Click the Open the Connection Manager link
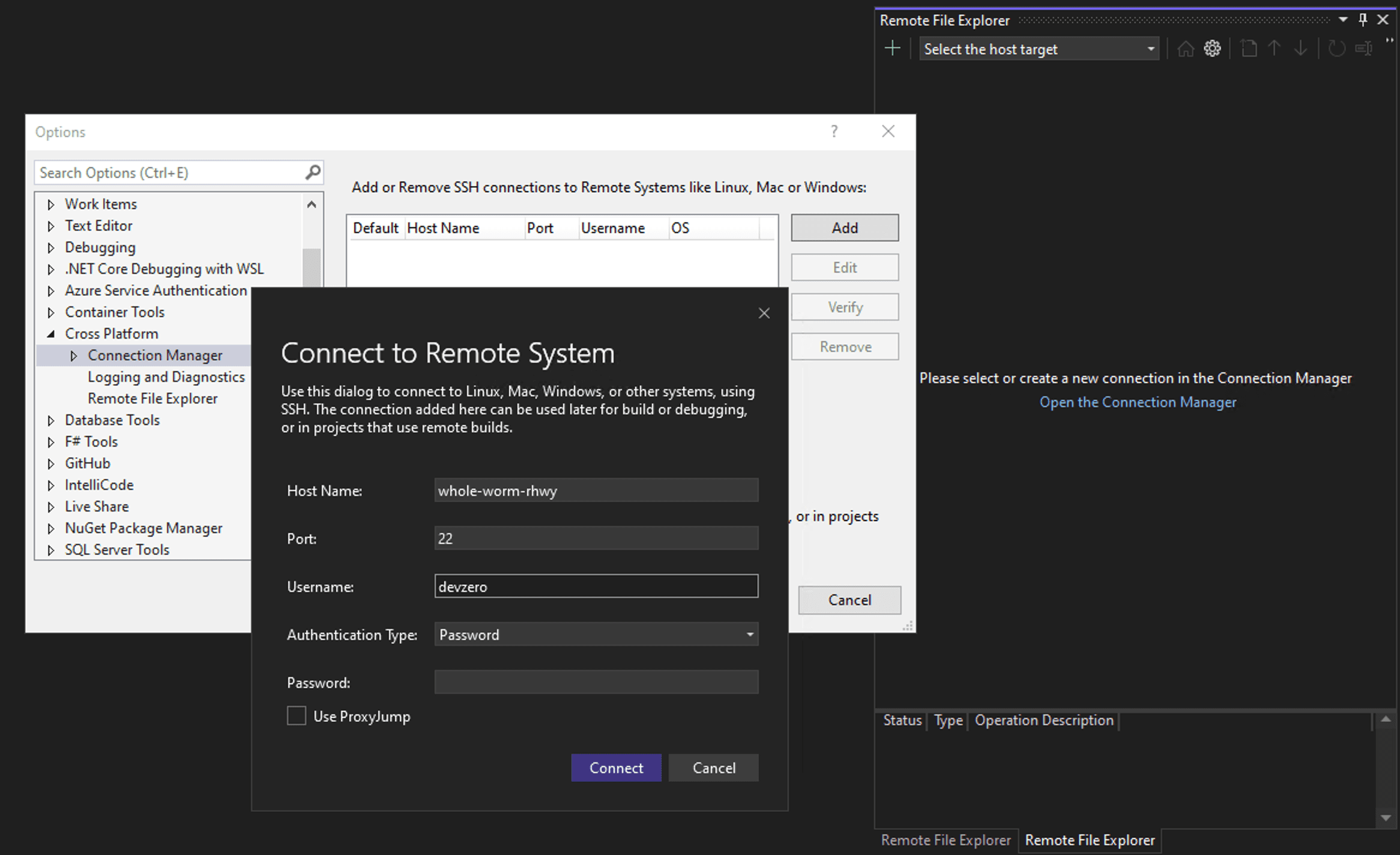The height and width of the screenshot is (855, 1400). coord(1138,402)
